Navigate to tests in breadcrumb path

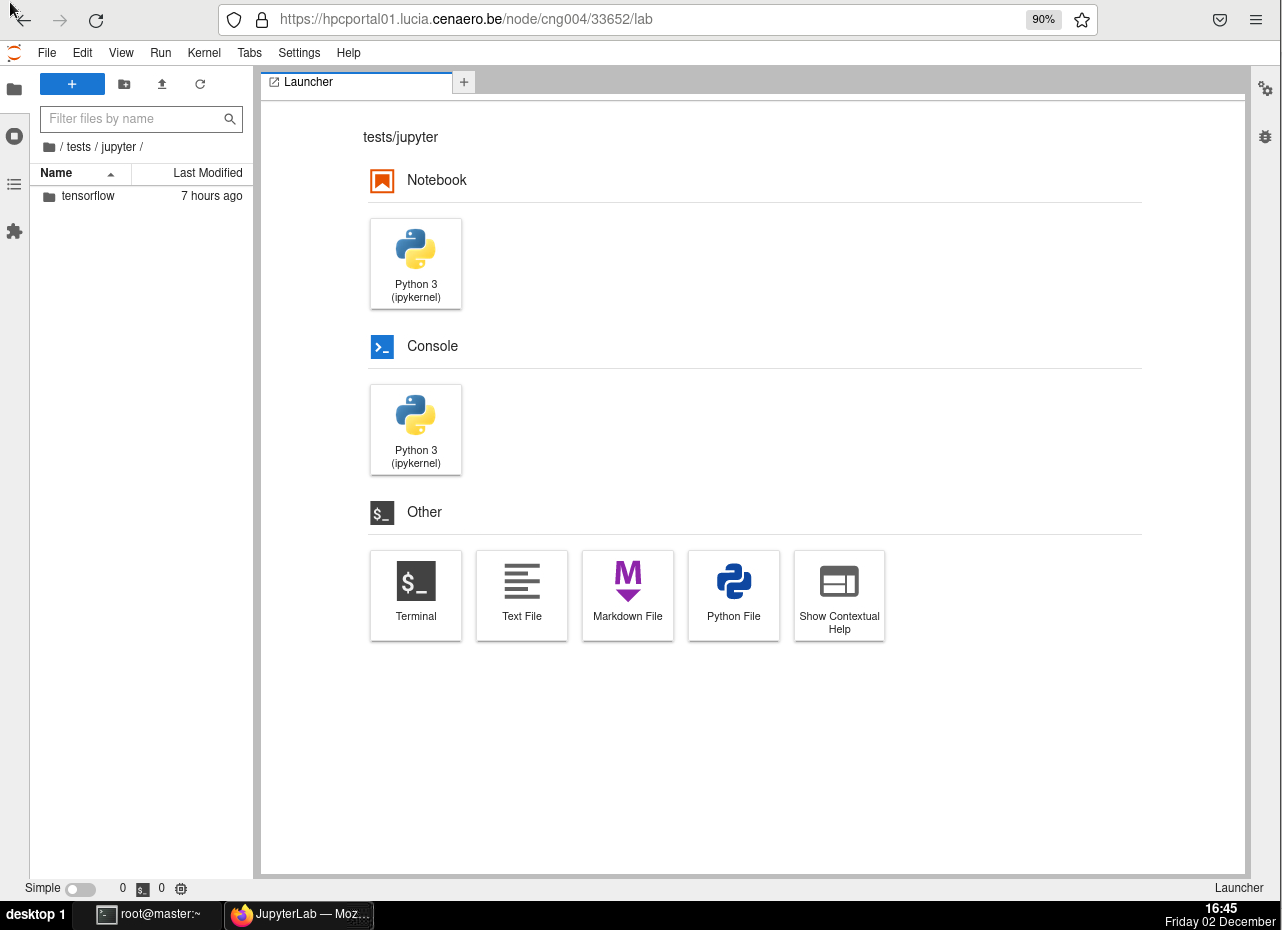78,147
